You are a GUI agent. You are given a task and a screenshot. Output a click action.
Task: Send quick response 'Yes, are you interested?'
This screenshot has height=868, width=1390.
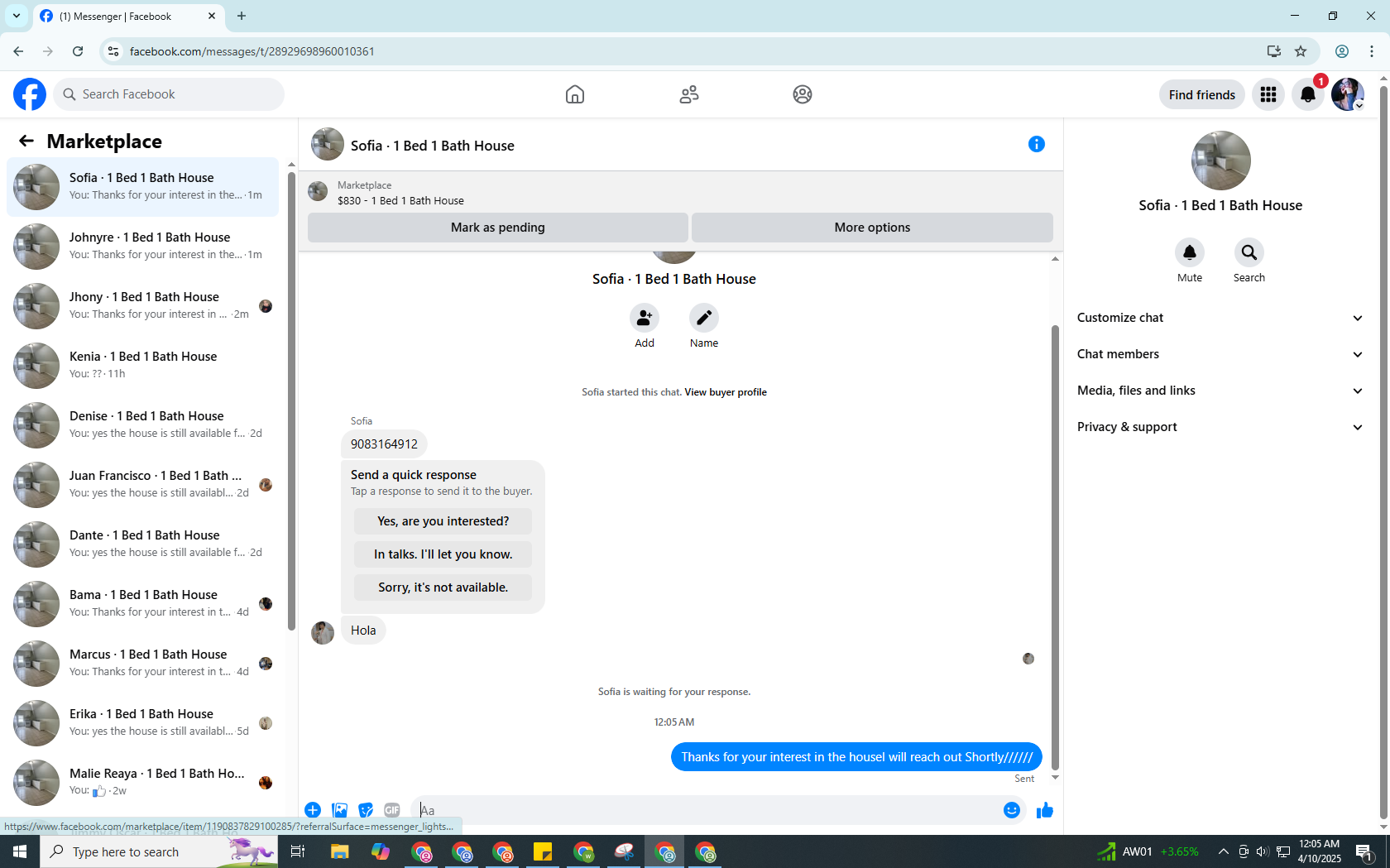pyautogui.click(x=443, y=521)
